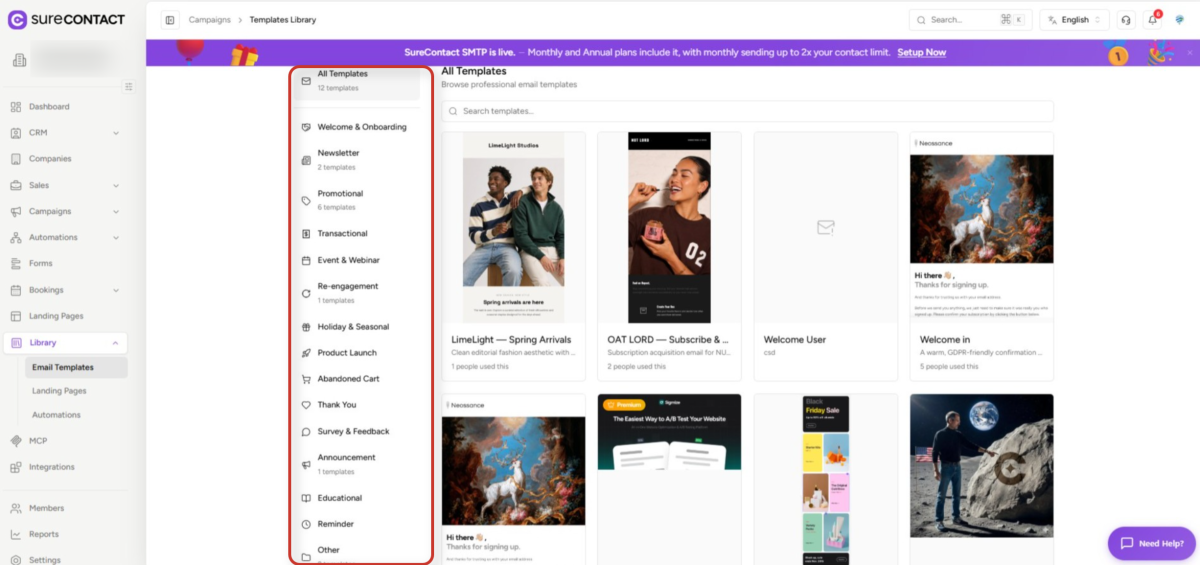
Task: Click the envelope icon beside All Templates
Action: pos(306,81)
